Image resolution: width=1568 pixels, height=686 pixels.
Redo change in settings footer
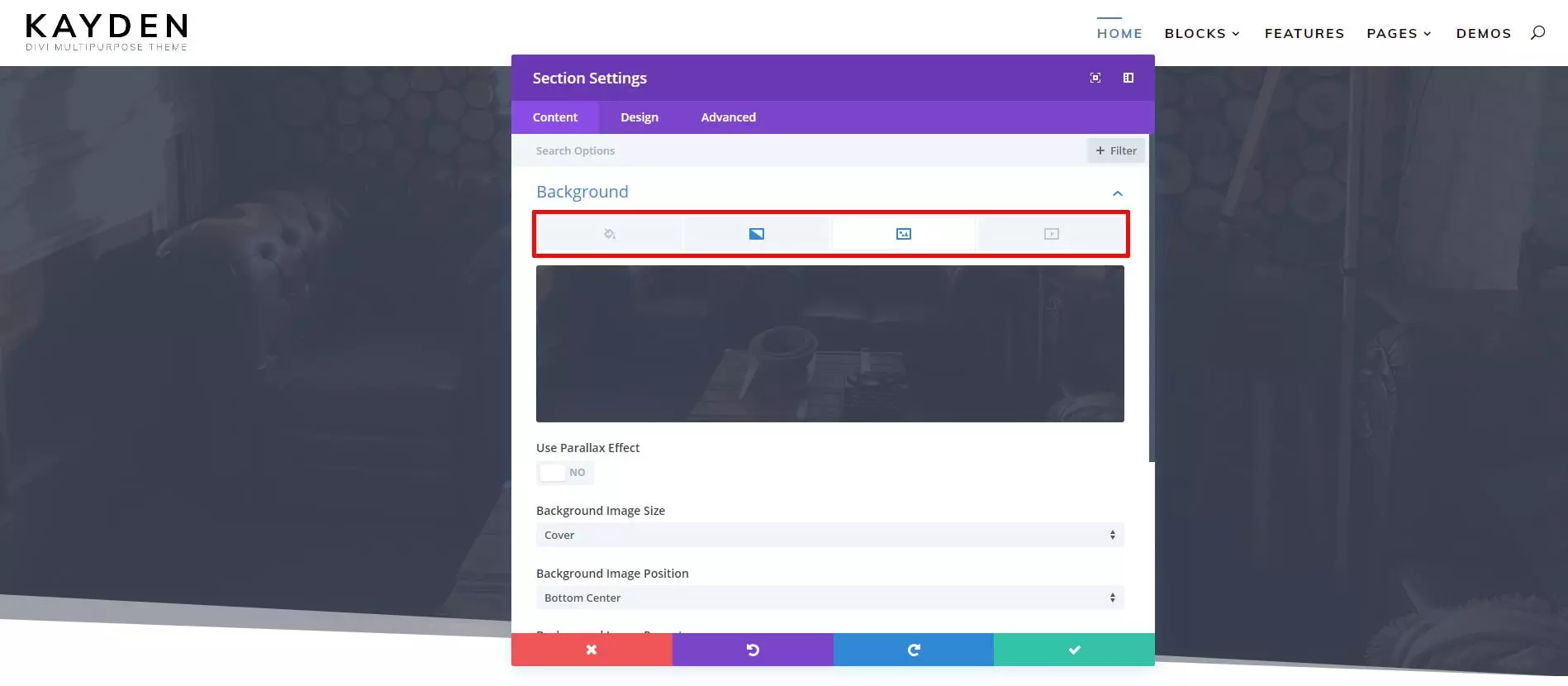[x=914, y=650]
